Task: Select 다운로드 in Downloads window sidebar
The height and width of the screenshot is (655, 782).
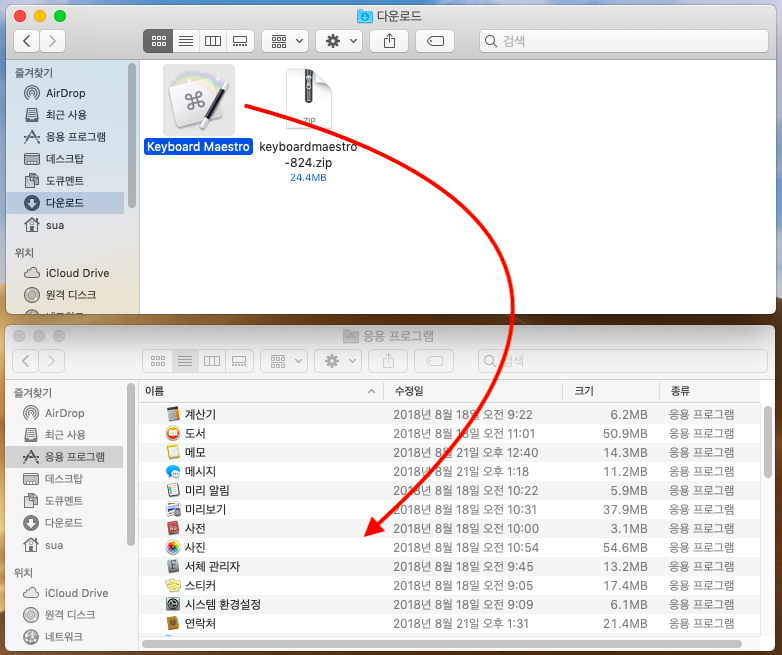Action: [65, 203]
